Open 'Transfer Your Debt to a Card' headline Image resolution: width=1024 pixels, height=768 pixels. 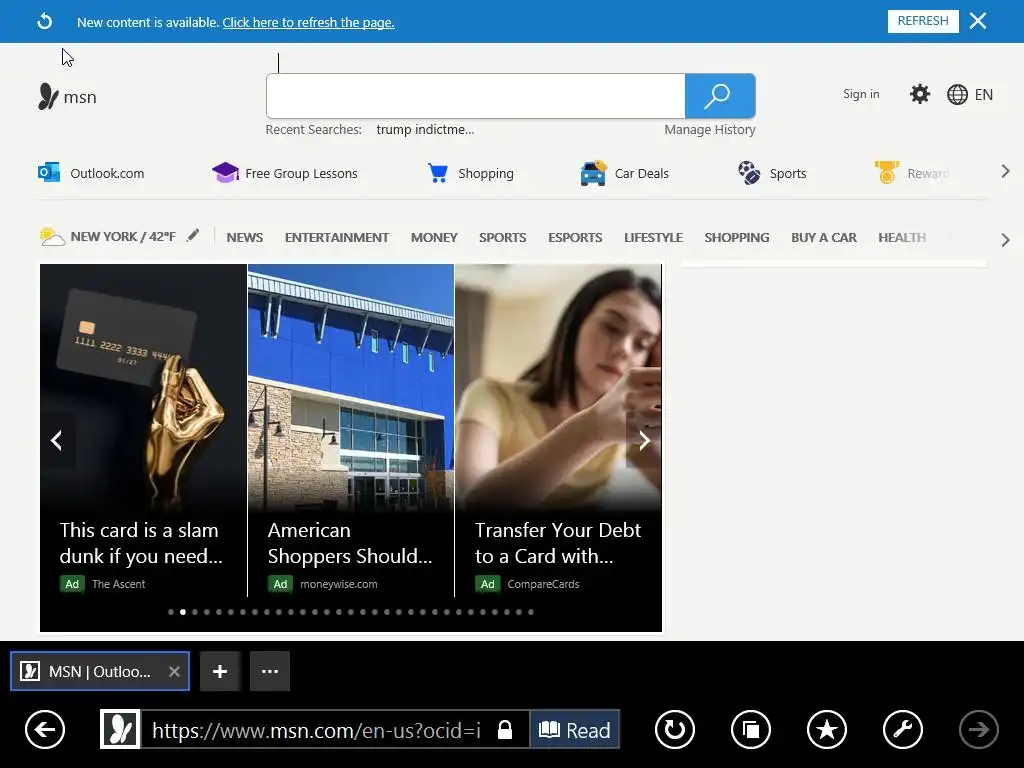(558, 543)
